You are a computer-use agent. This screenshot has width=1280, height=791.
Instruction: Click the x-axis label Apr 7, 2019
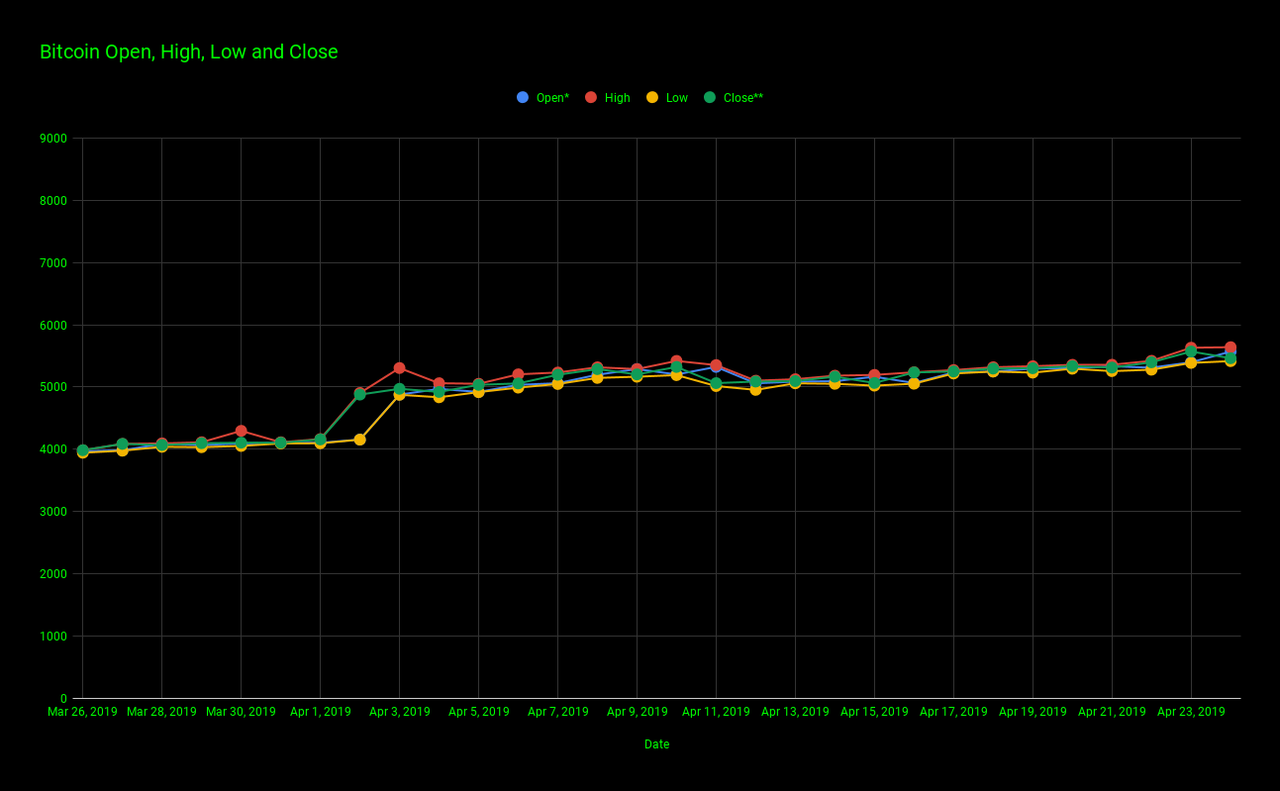[x=558, y=712]
